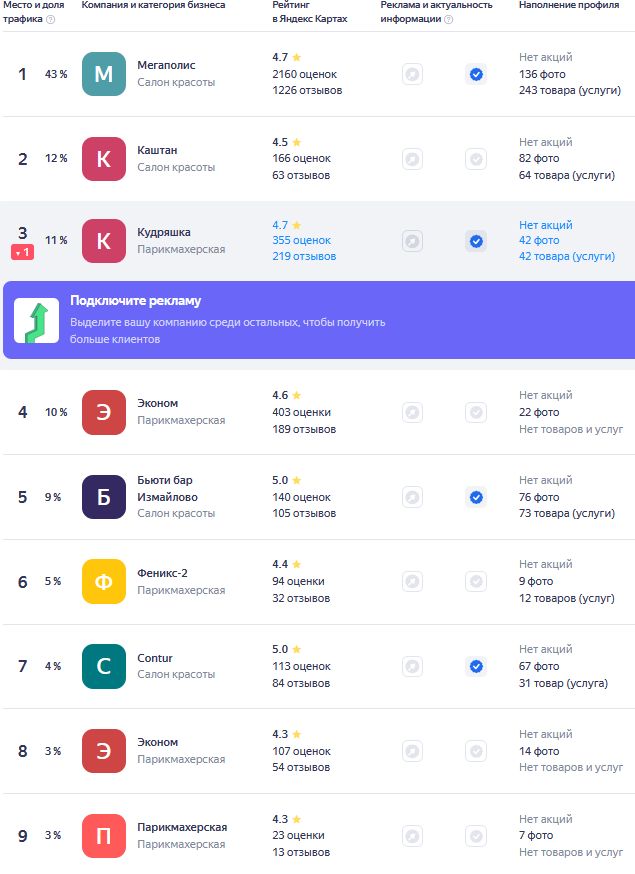Viewport: 635px width, 874px height.
Task: Click the Феникс-2 company name
Action: (162, 573)
